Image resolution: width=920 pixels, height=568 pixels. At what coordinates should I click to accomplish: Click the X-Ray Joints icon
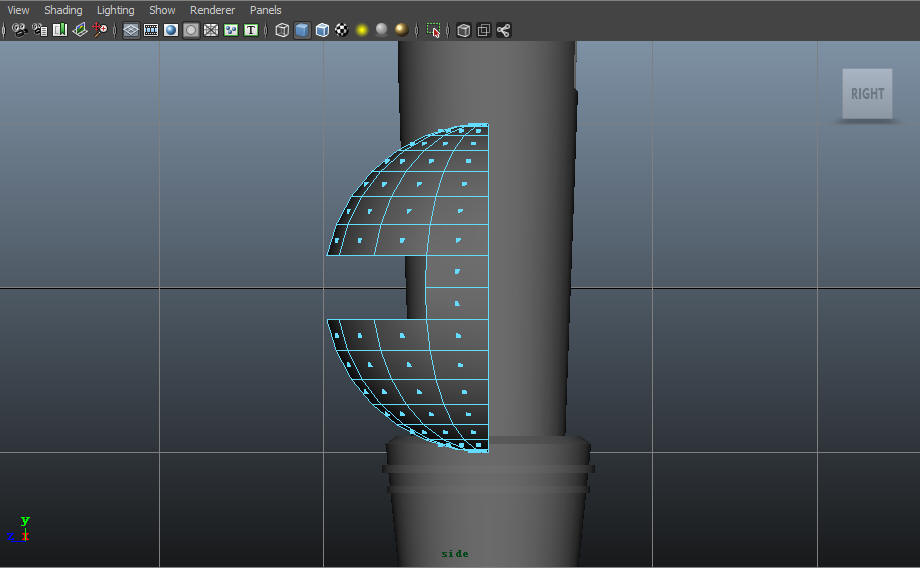click(x=503, y=30)
